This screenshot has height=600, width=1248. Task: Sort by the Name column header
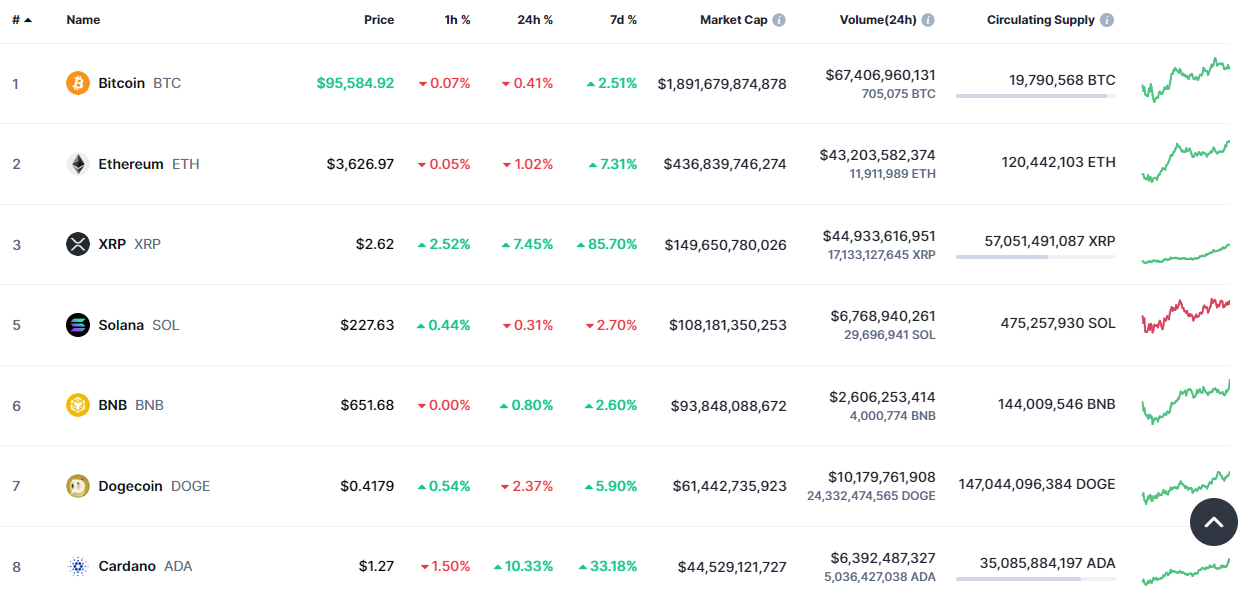coord(83,20)
